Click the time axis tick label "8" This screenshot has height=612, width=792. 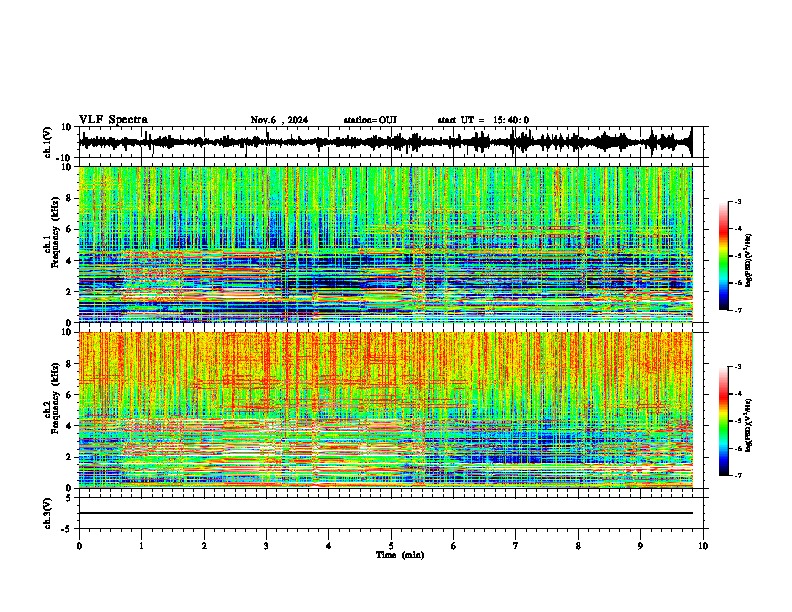click(578, 546)
